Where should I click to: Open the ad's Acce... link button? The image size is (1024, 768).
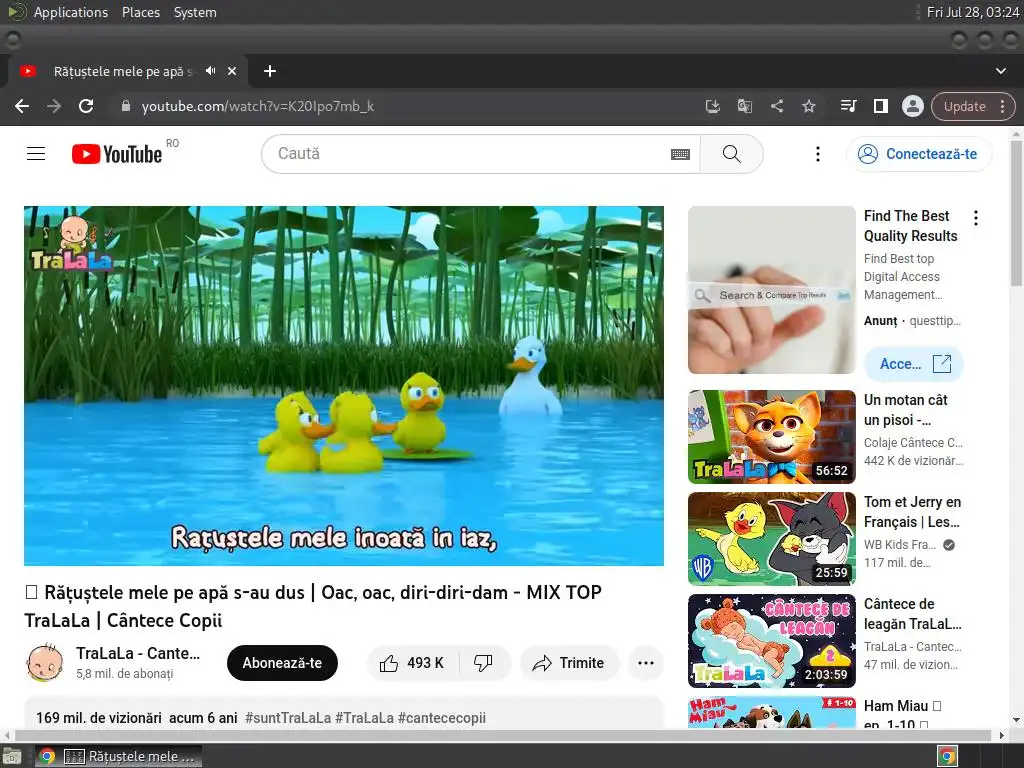(913, 364)
